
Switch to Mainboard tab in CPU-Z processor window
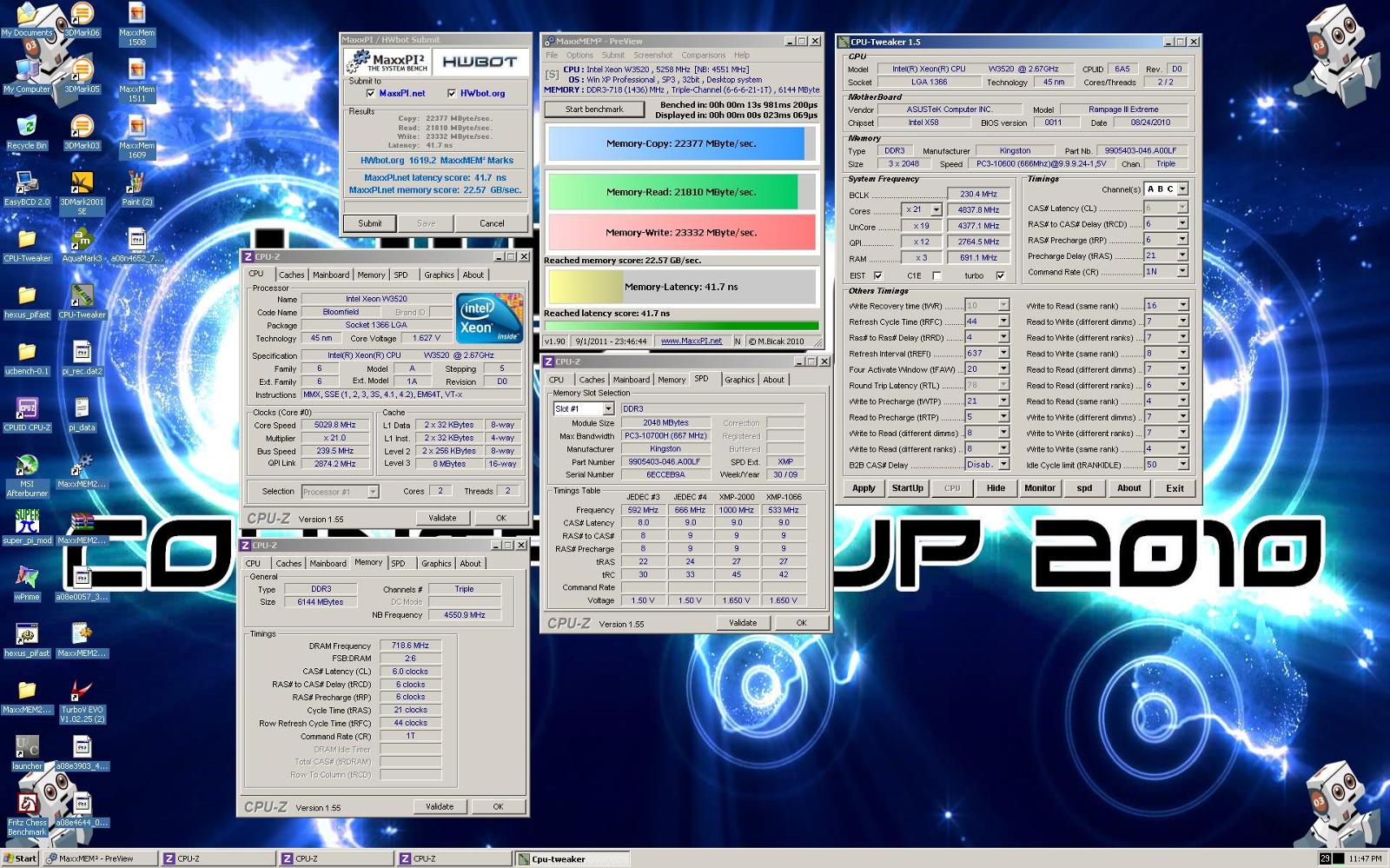(x=331, y=275)
